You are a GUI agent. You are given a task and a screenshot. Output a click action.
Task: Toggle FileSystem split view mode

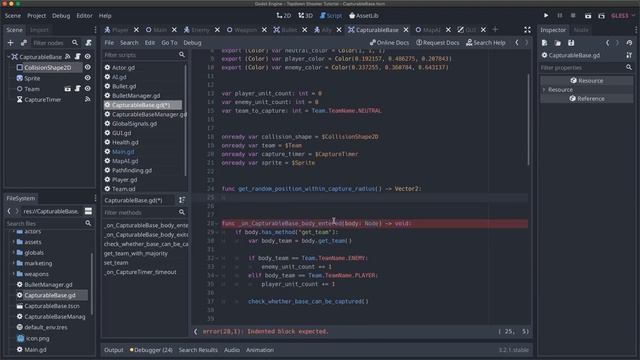(x=88, y=211)
